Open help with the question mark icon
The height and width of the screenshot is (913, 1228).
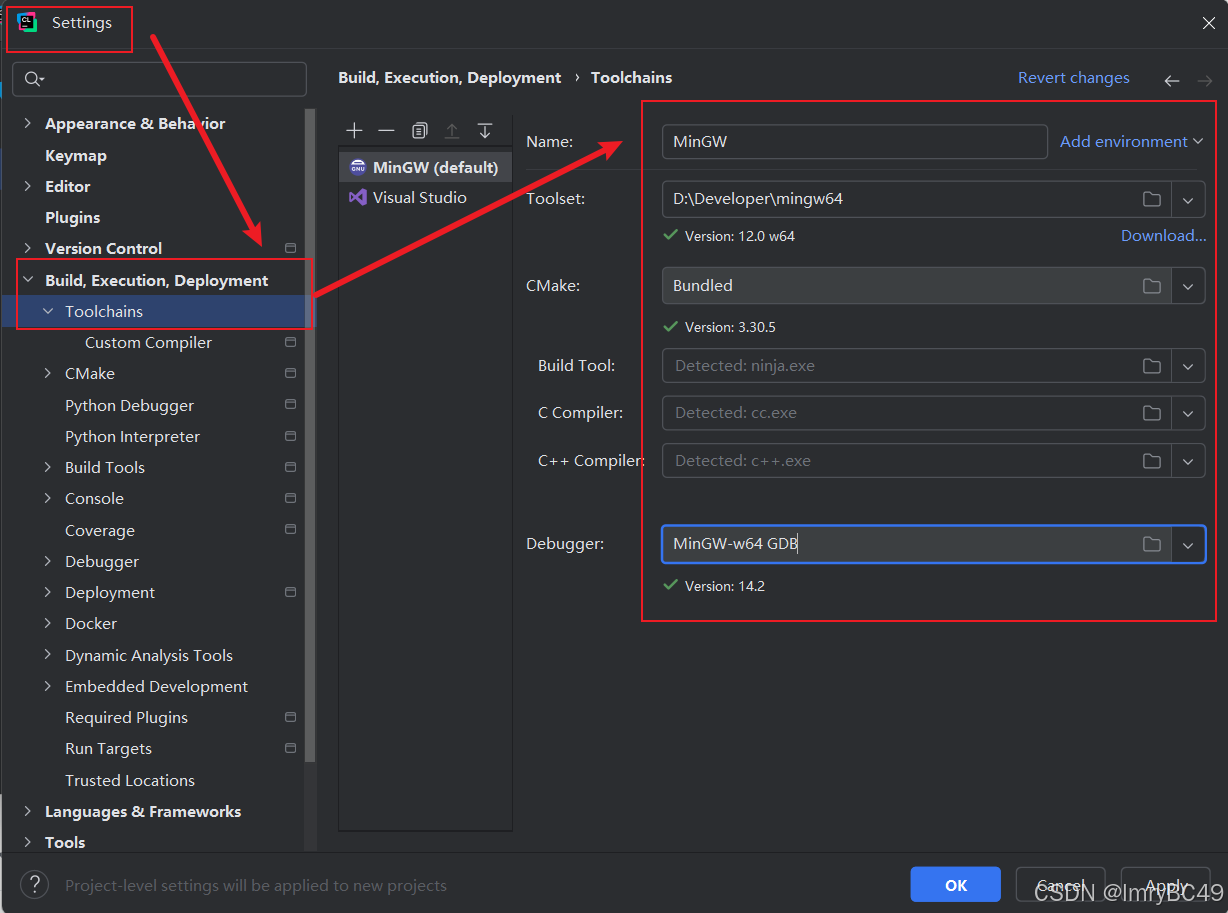coord(35,884)
